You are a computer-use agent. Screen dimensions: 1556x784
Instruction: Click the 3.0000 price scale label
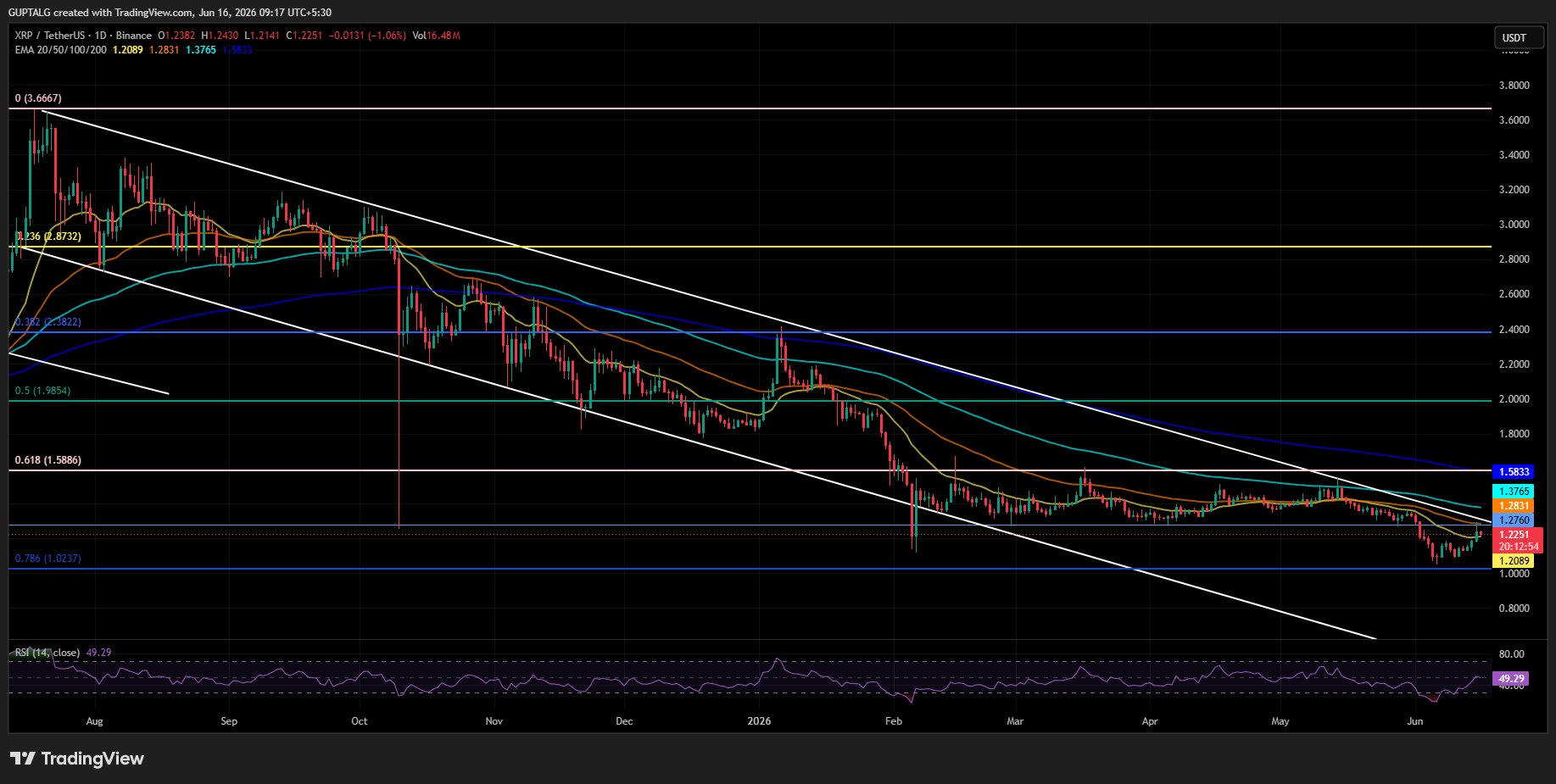click(x=1514, y=225)
